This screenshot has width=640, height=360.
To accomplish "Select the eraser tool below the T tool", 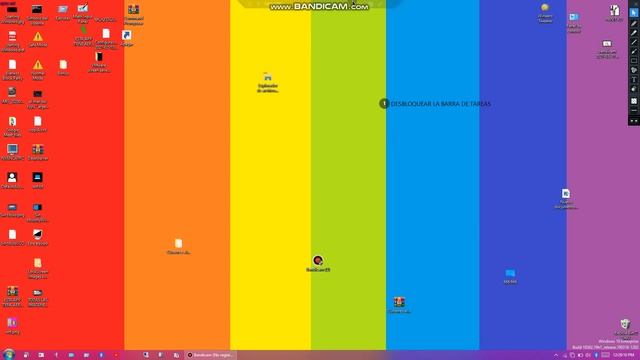I will [x=633, y=89].
